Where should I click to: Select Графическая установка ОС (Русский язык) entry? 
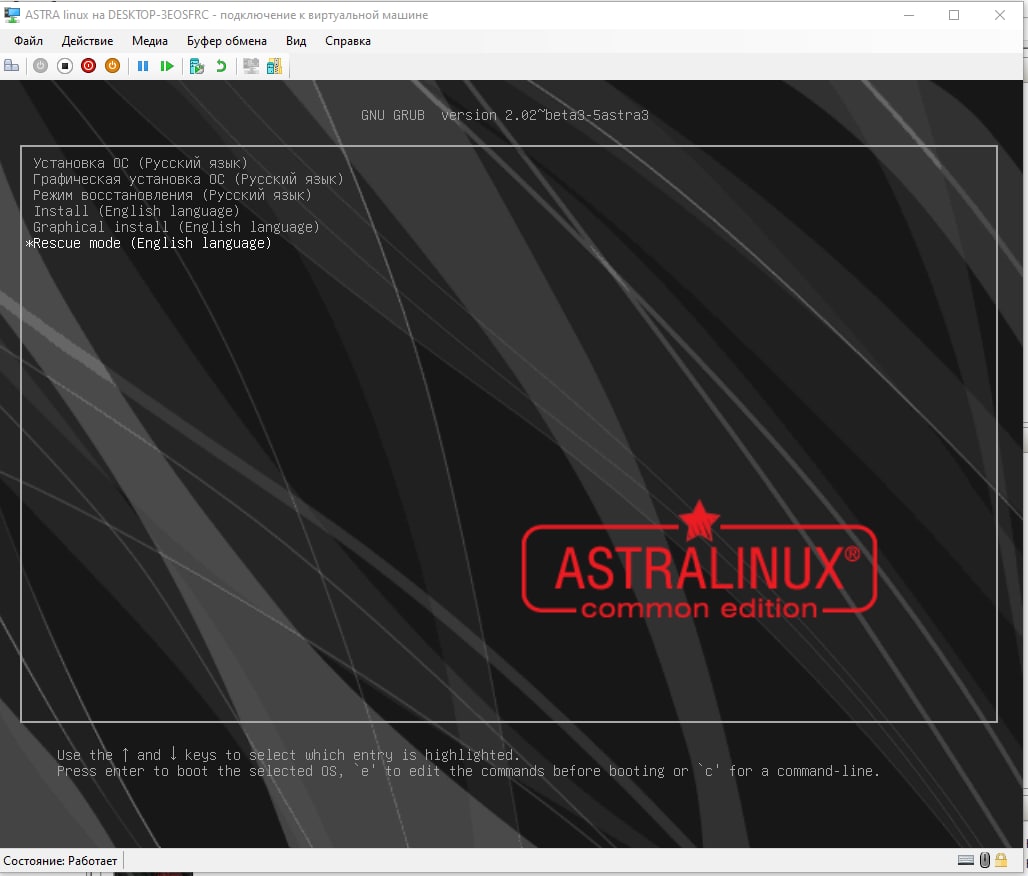pos(188,179)
